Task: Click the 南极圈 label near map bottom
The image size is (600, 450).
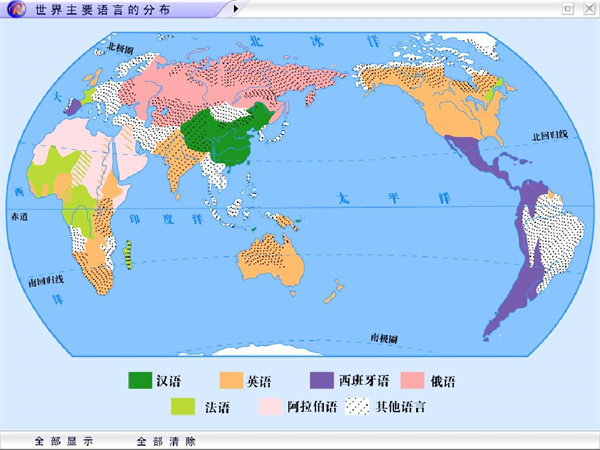Action: click(384, 339)
